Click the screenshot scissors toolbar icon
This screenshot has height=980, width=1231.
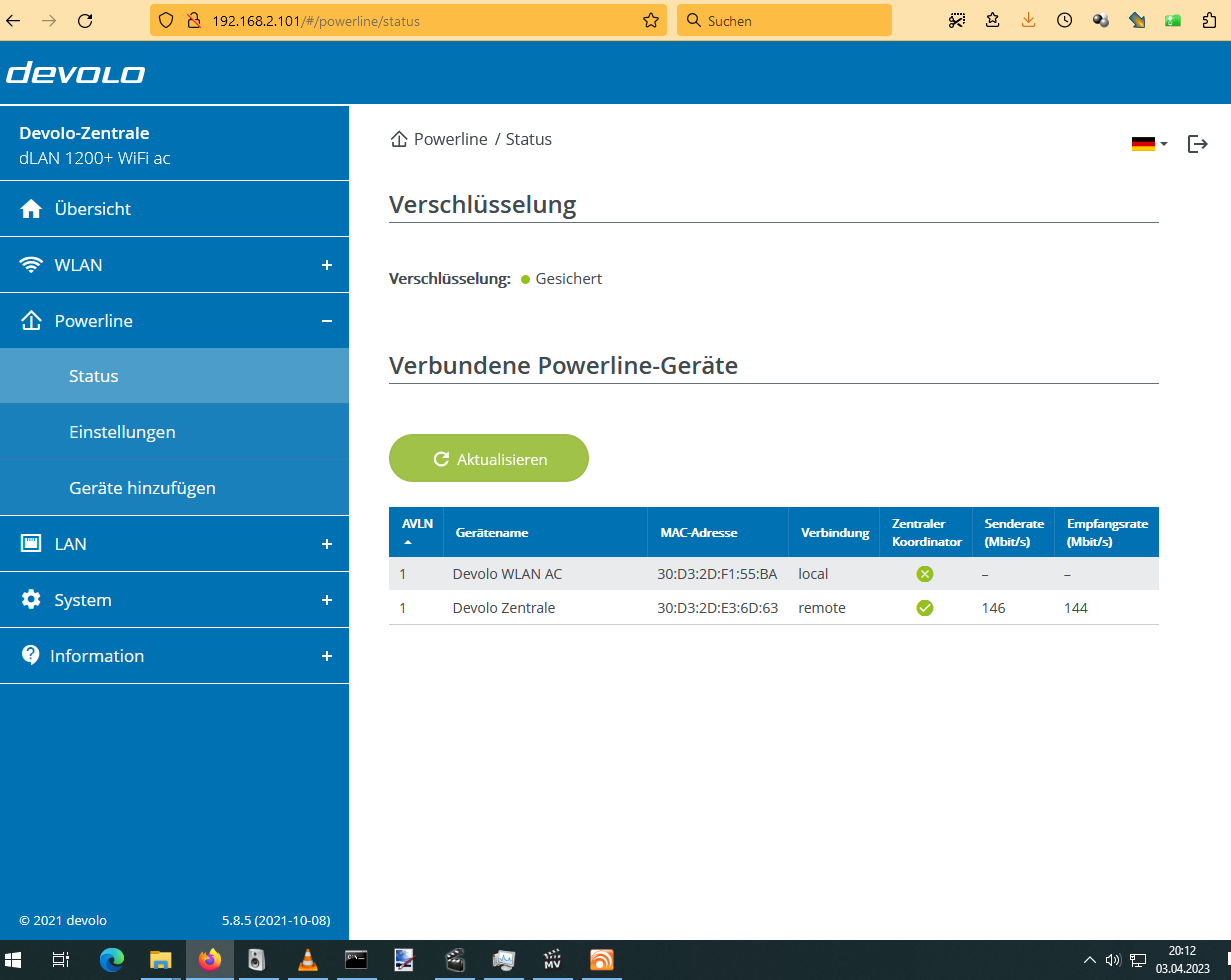tap(957, 20)
